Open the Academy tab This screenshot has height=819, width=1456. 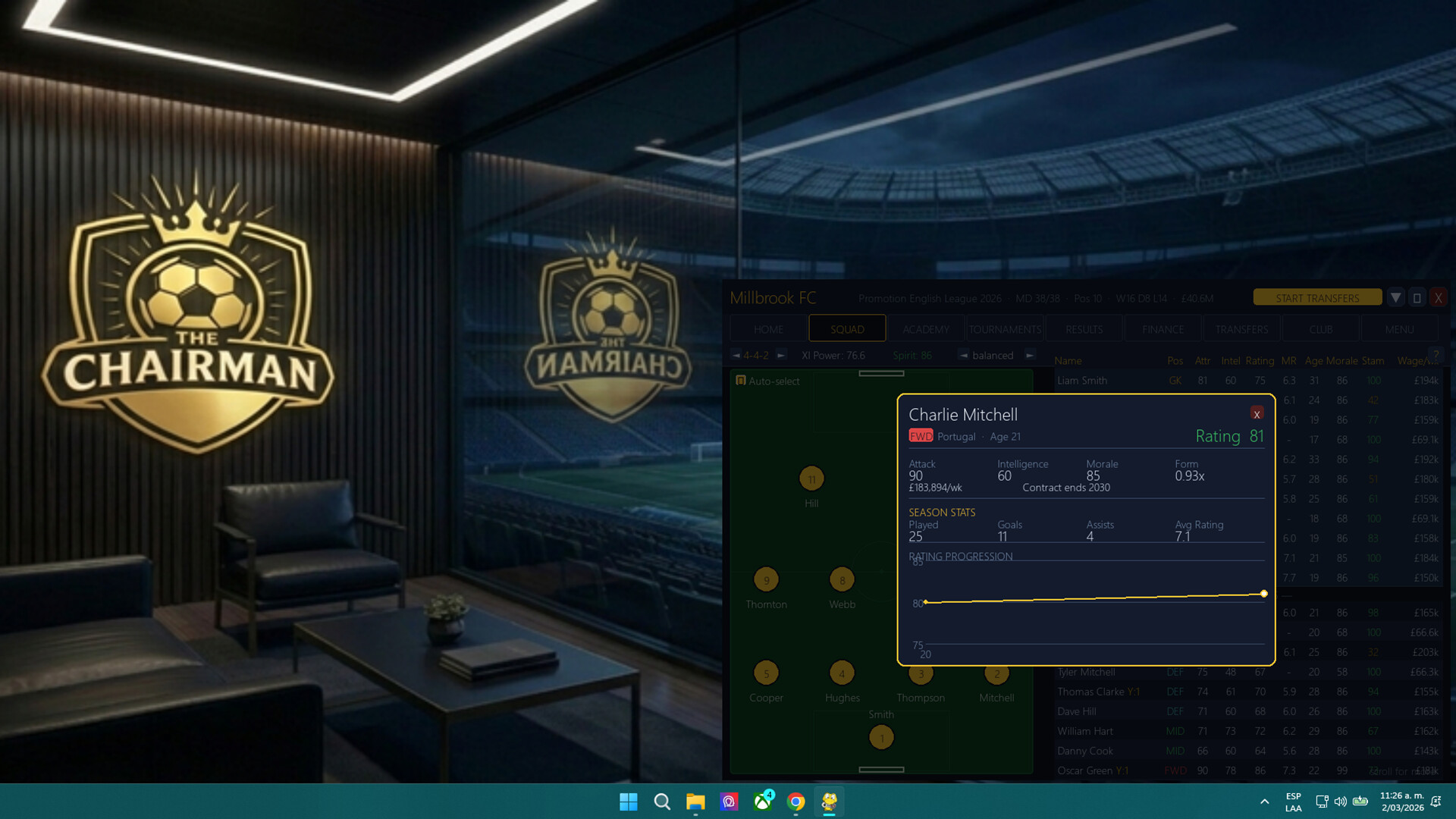pyautogui.click(x=926, y=329)
